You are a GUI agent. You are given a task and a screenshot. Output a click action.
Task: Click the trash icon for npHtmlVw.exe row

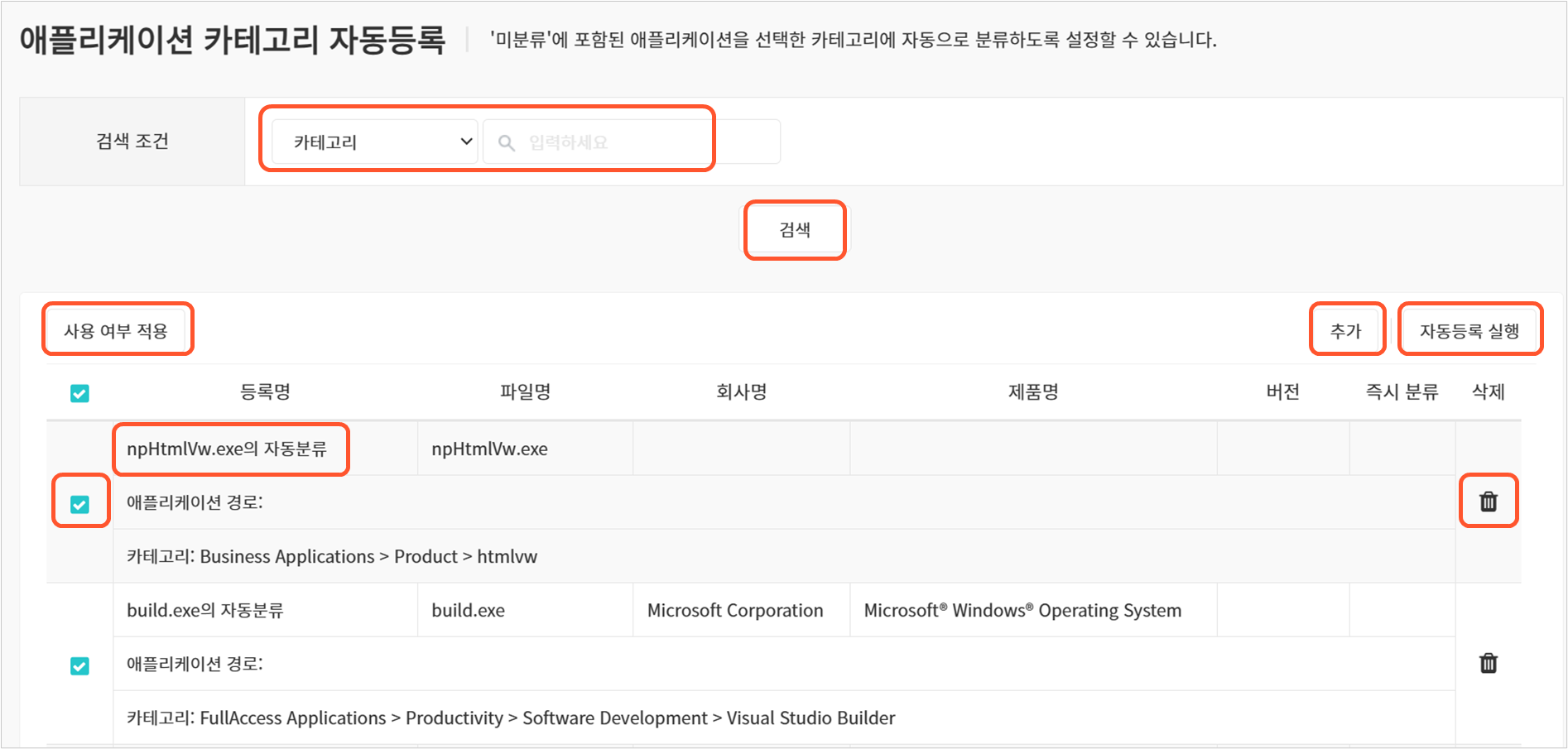click(1488, 502)
